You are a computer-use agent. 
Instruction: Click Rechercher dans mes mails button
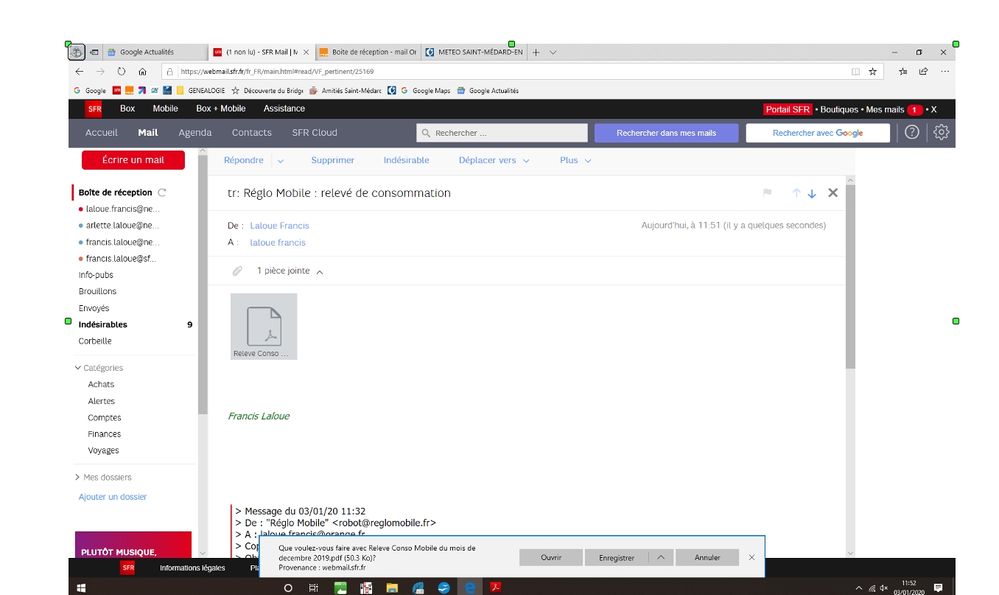coord(666,133)
